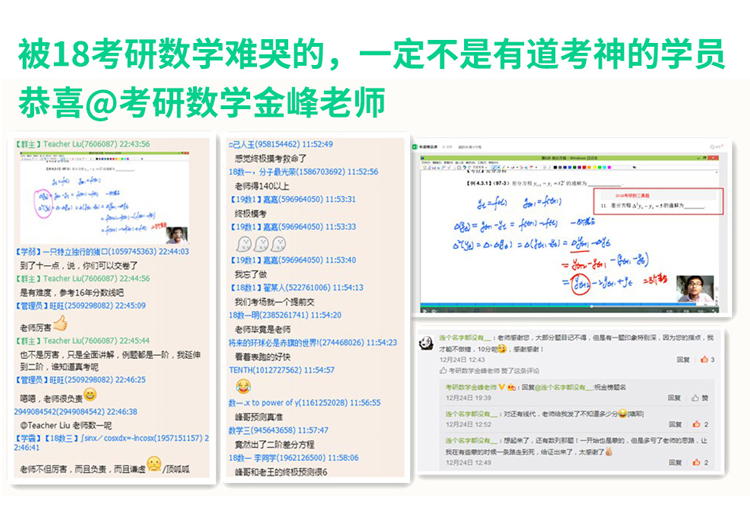This screenshot has width=750, height=505.
Task: Click the fullscreen icon in the video player
Action: point(716,310)
